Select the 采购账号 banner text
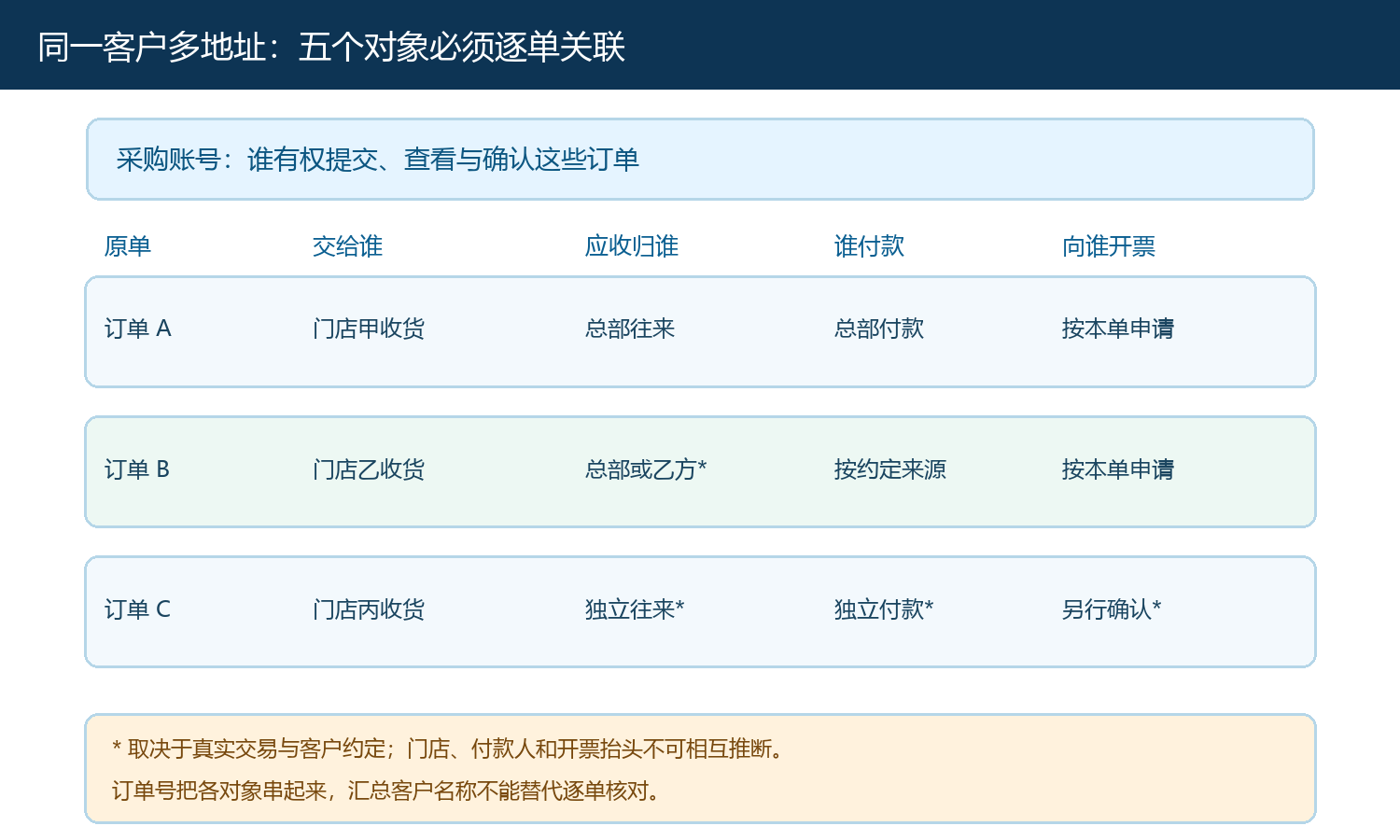The height and width of the screenshot is (840, 1400). (378, 160)
